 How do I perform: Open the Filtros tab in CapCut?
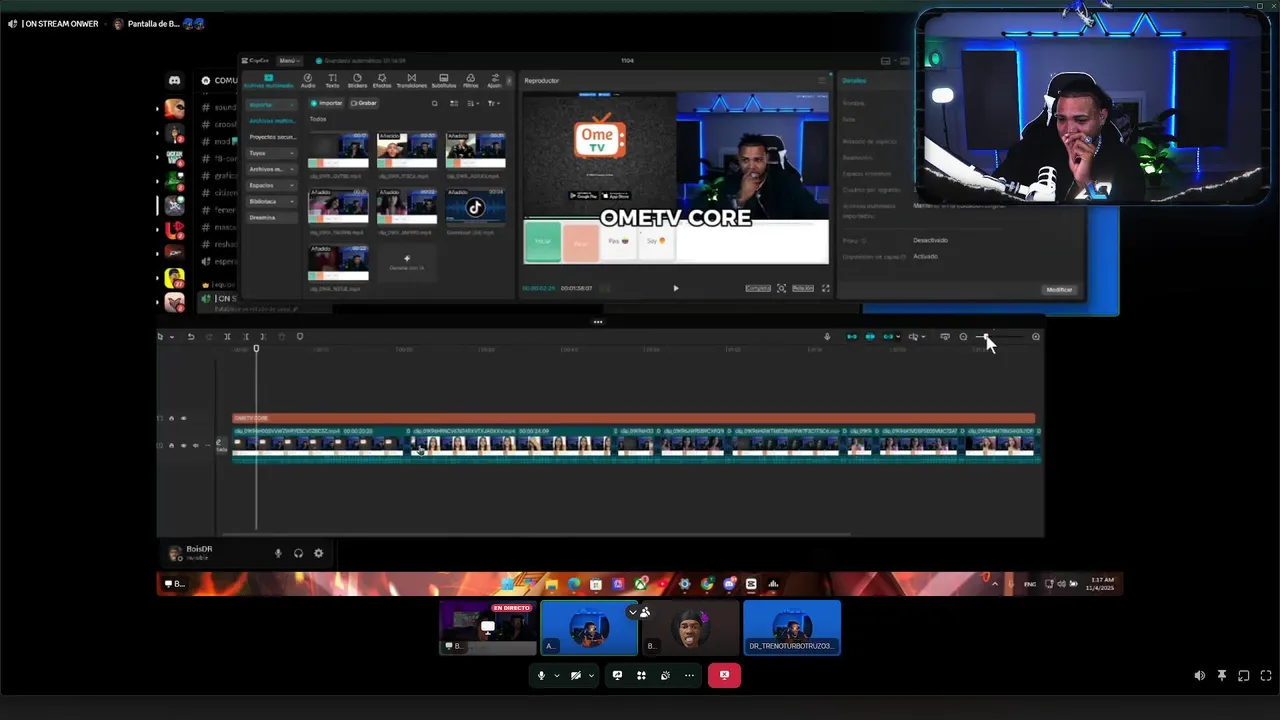pos(470,80)
